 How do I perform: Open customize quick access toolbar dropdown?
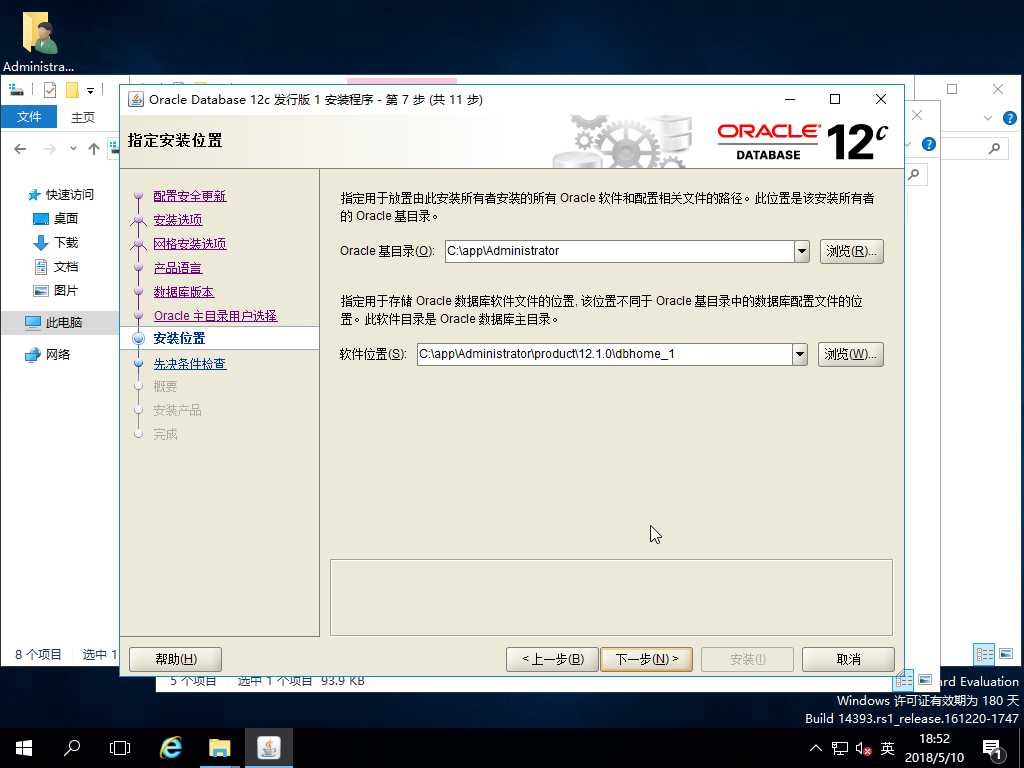click(91, 90)
